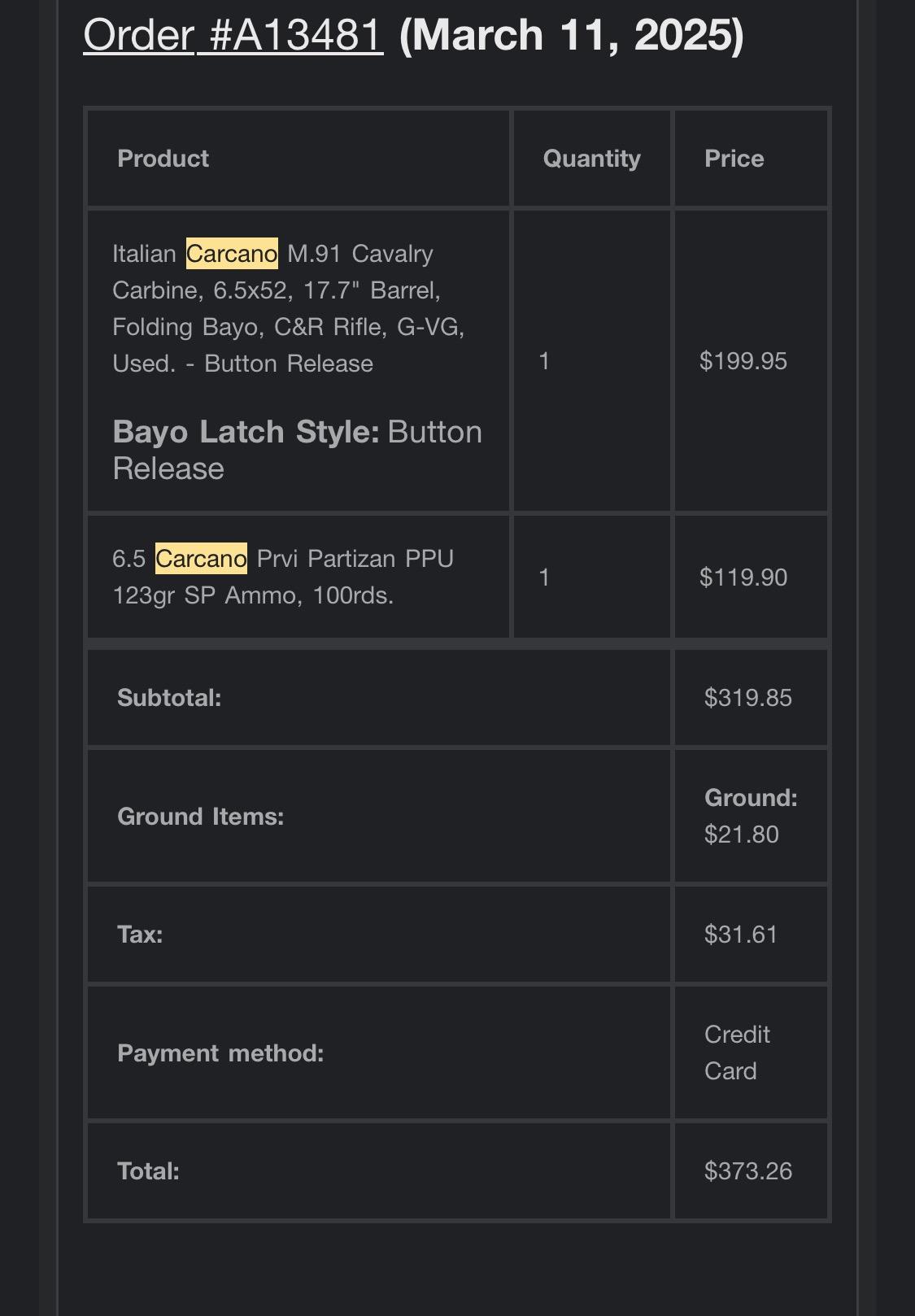915x1316 pixels.
Task: Click highlighted Carcano word in carbine row
Action: click(x=232, y=254)
